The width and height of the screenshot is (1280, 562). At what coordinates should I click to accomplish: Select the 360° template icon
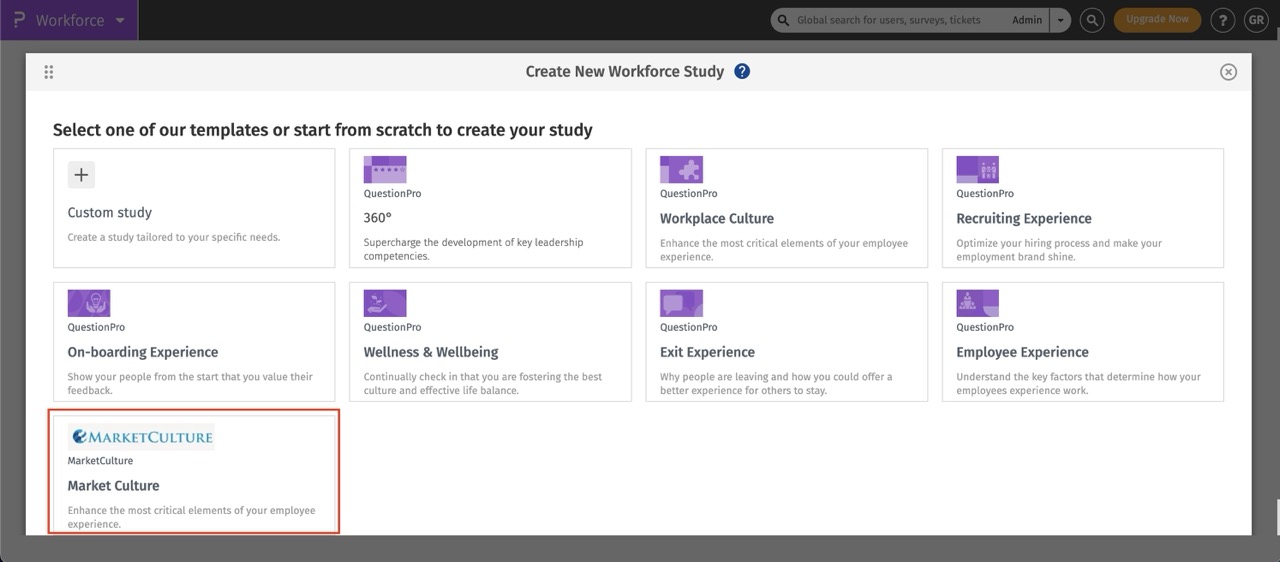(x=385, y=169)
